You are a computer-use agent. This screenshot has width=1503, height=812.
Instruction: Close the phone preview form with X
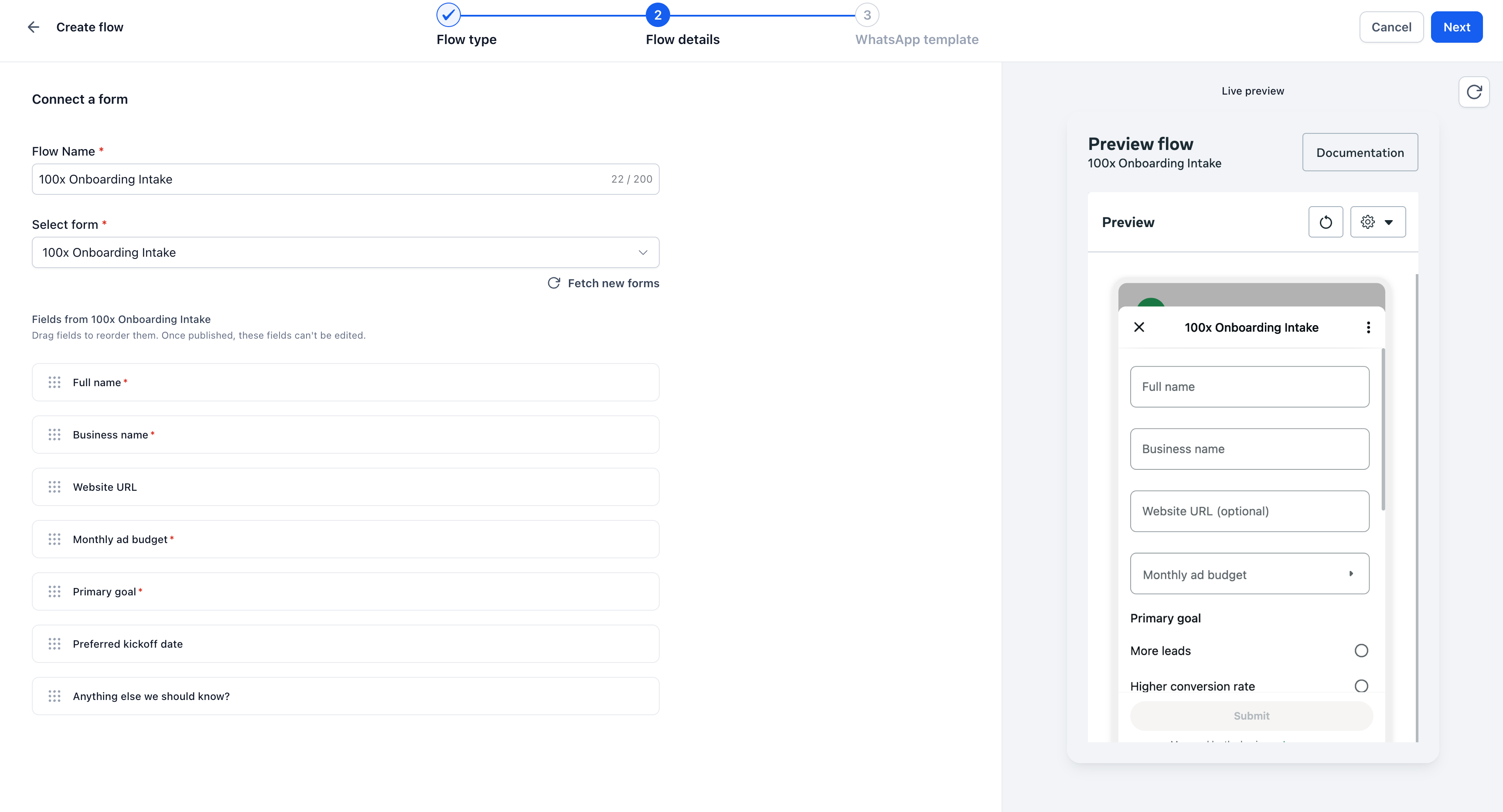coord(1138,327)
